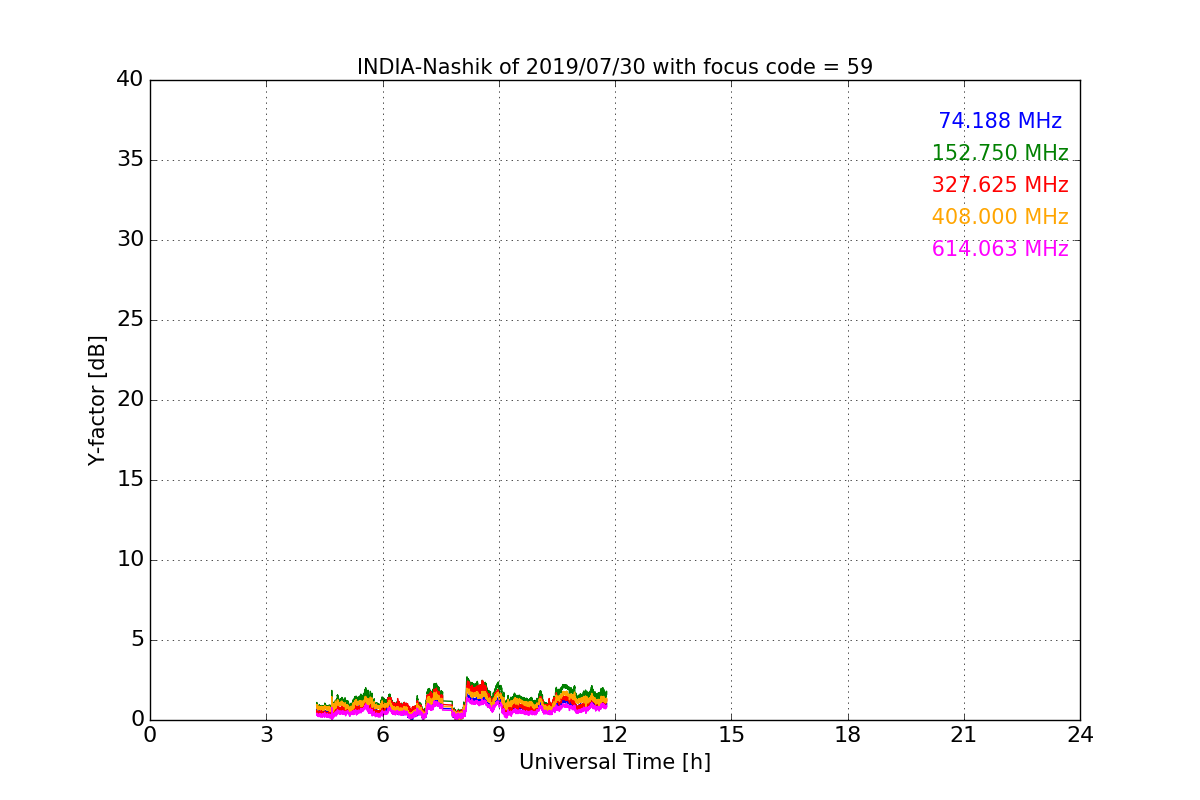Click y-axis tick label 15
Image resolution: width=1200 pixels, height=800 pixels.
pos(130,480)
